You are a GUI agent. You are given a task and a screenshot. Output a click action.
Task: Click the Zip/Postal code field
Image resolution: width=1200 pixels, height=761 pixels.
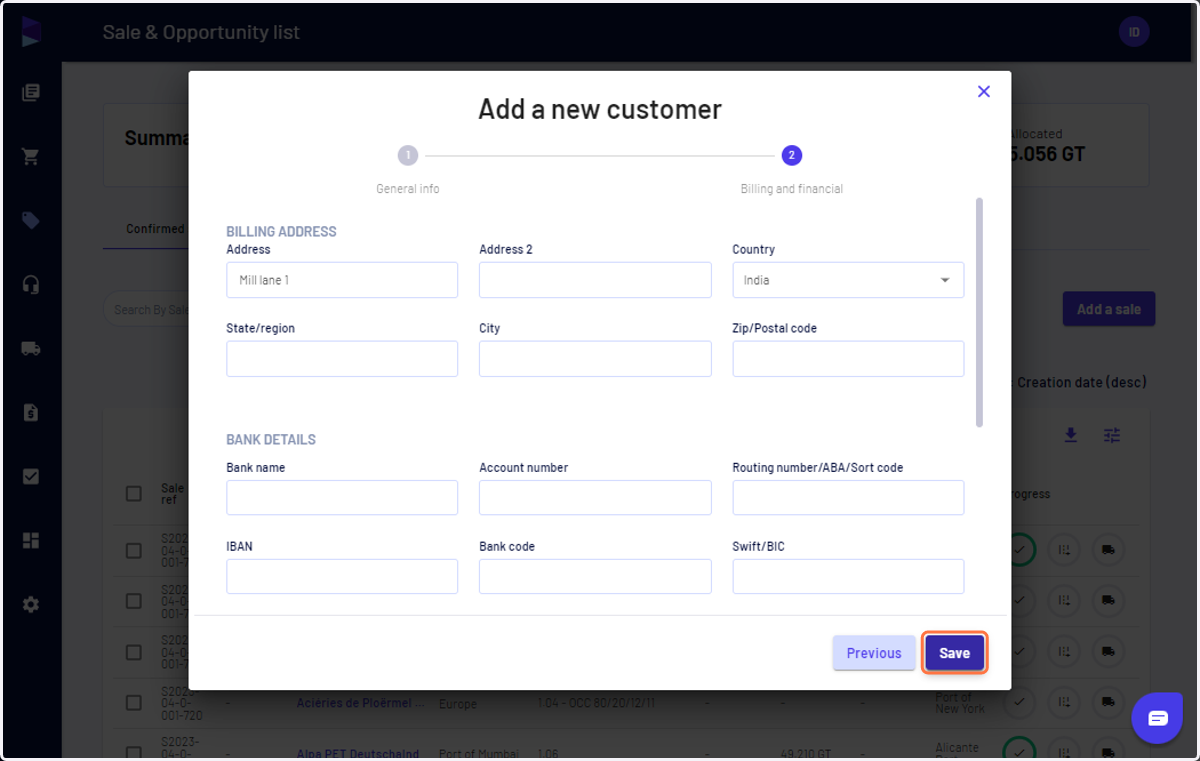tap(848, 359)
